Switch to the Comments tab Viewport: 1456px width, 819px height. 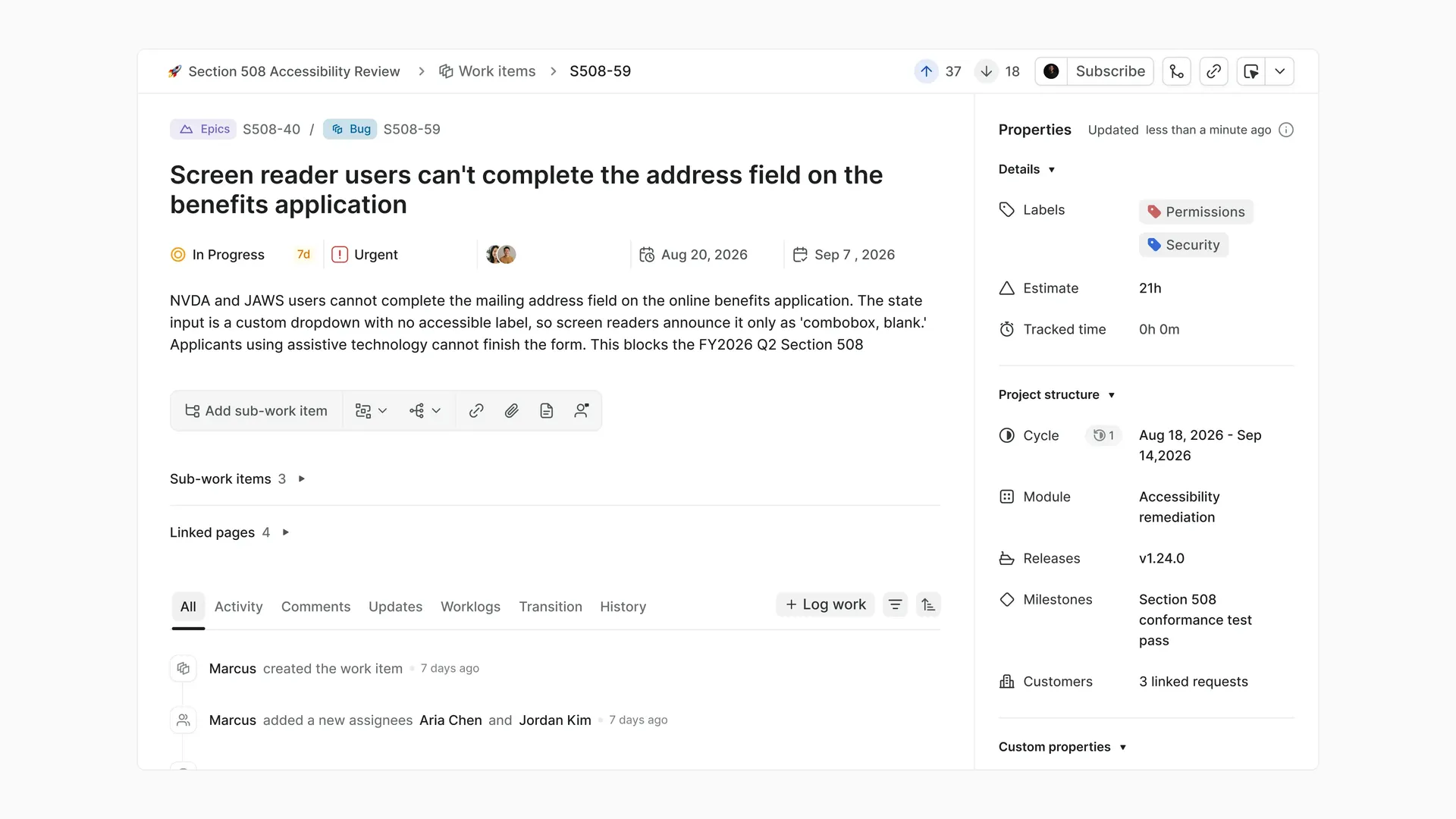click(315, 607)
